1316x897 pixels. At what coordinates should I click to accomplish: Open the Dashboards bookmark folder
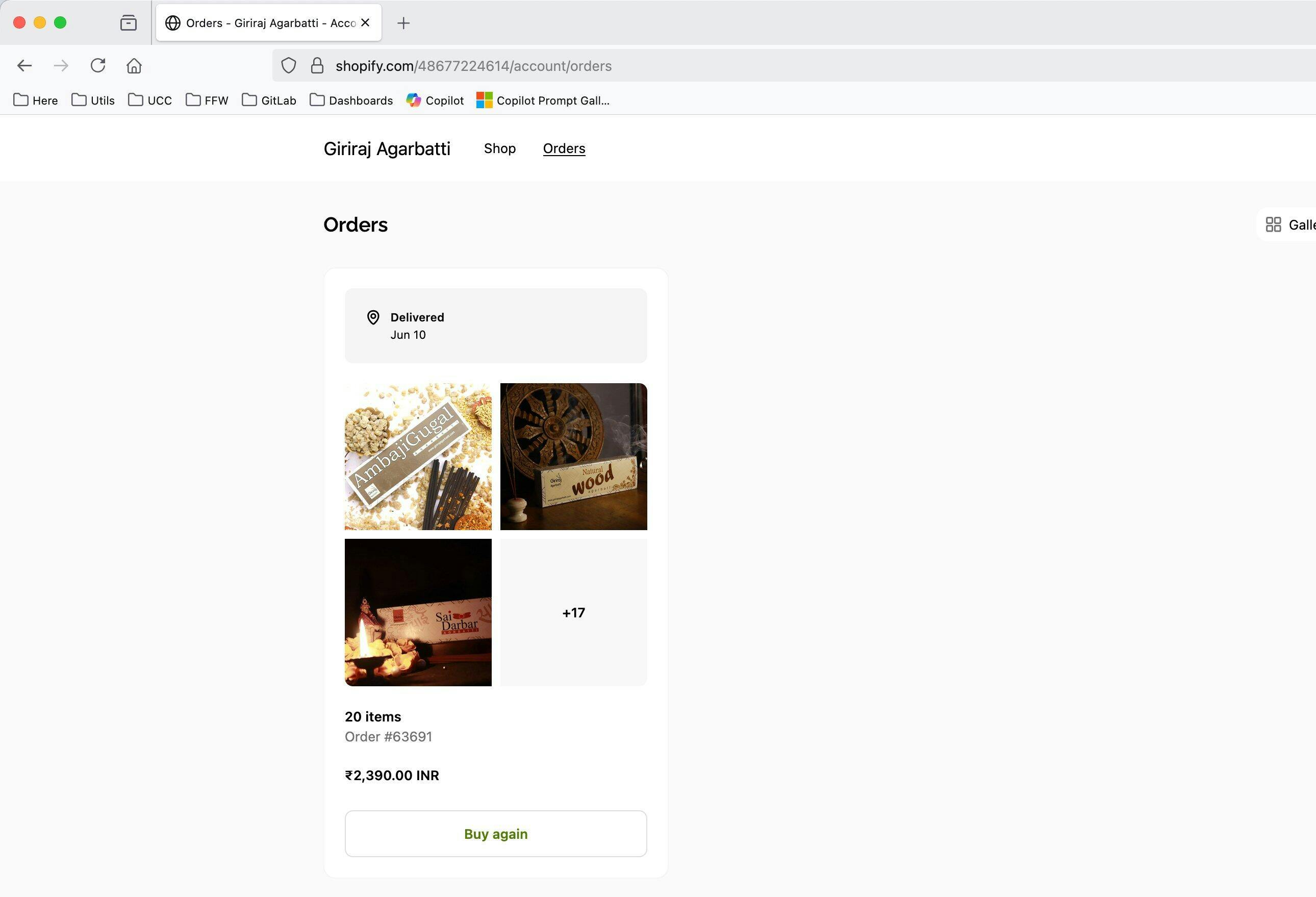351,100
